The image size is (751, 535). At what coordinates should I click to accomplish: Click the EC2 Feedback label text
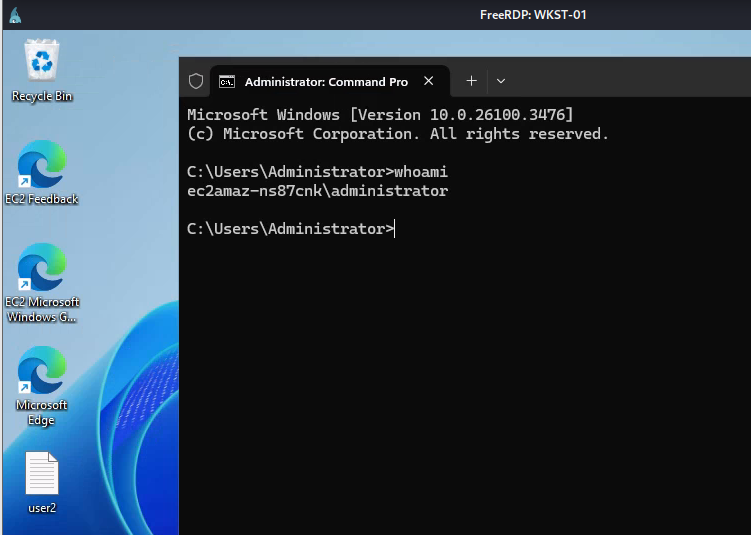click(42, 199)
